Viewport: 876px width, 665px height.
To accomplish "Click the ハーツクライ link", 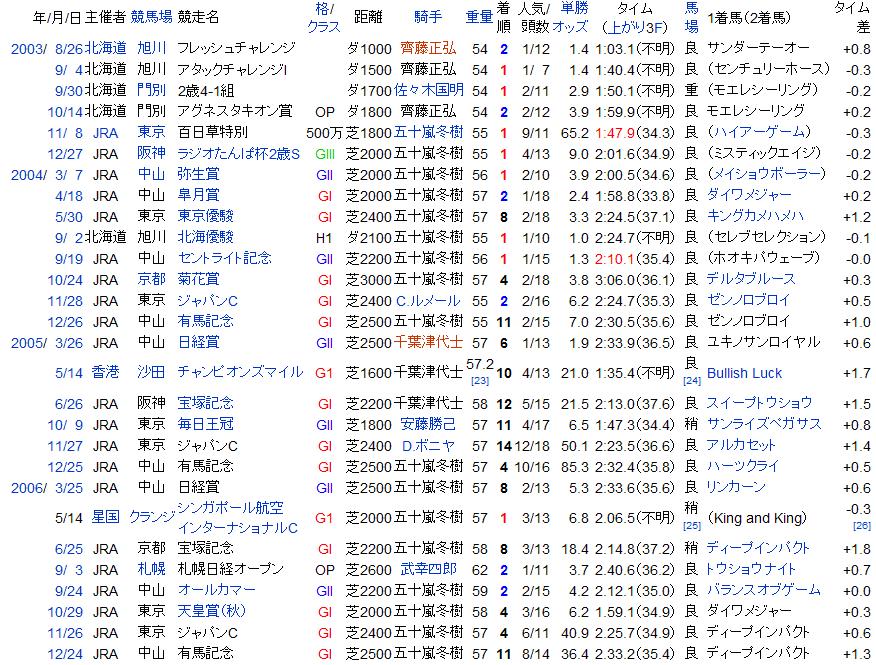I will (x=743, y=466).
